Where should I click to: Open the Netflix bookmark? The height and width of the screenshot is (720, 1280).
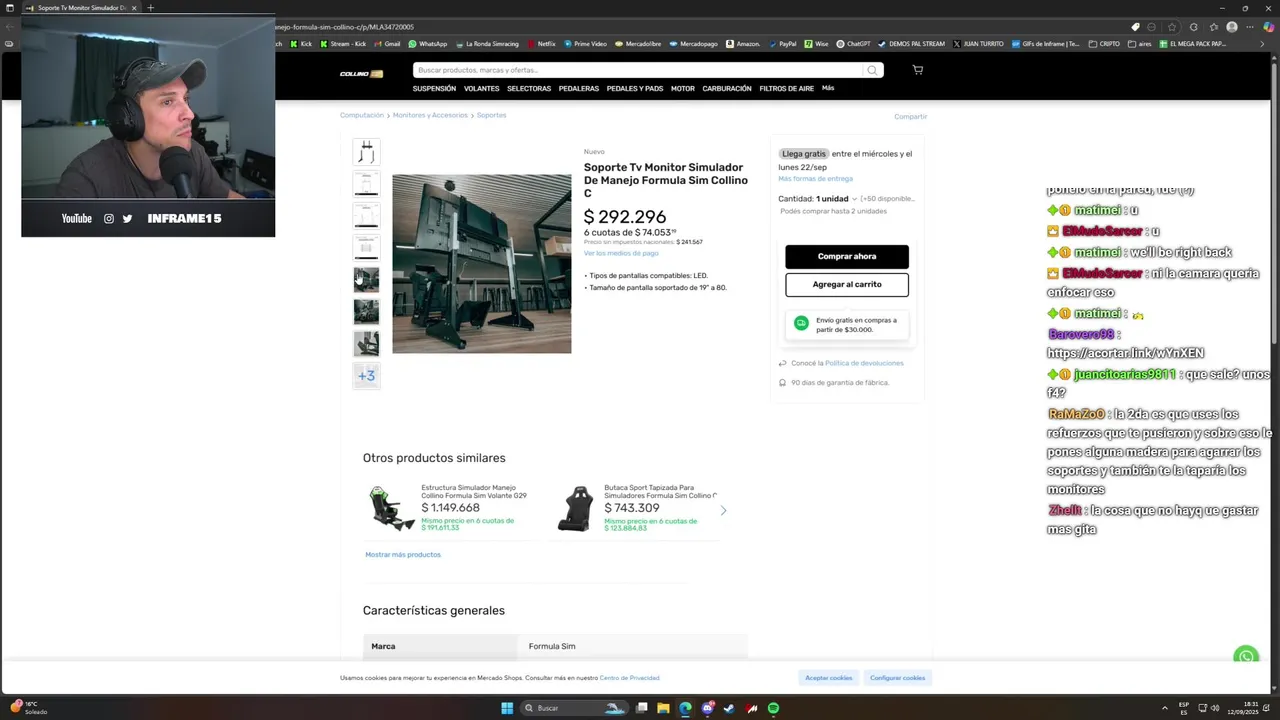pyautogui.click(x=540, y=44)
